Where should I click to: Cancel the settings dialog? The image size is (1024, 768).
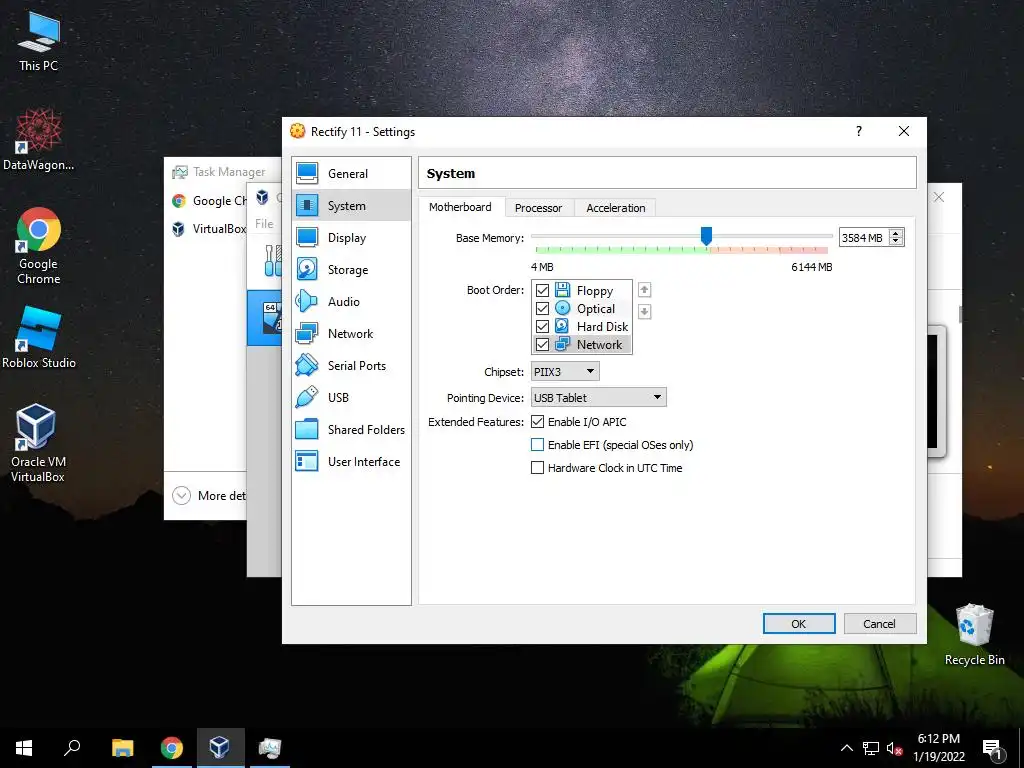pos(880,624)
